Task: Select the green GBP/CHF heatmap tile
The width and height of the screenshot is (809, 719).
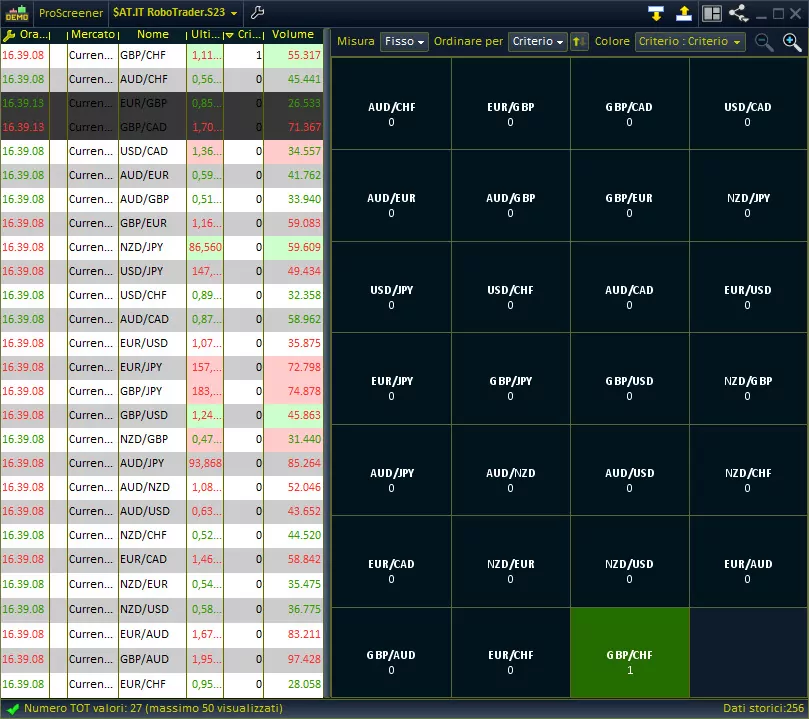Action: click(x=629, y=653)
